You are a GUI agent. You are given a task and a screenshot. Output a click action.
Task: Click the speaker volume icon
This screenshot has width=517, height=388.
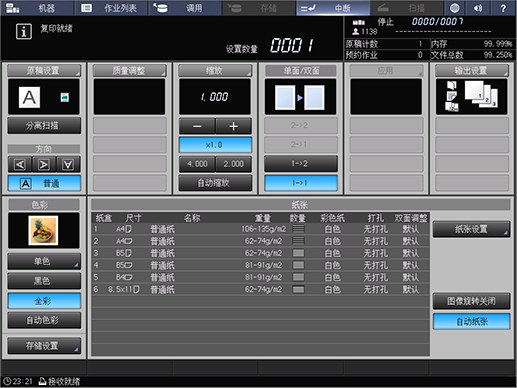coord(478,8)
